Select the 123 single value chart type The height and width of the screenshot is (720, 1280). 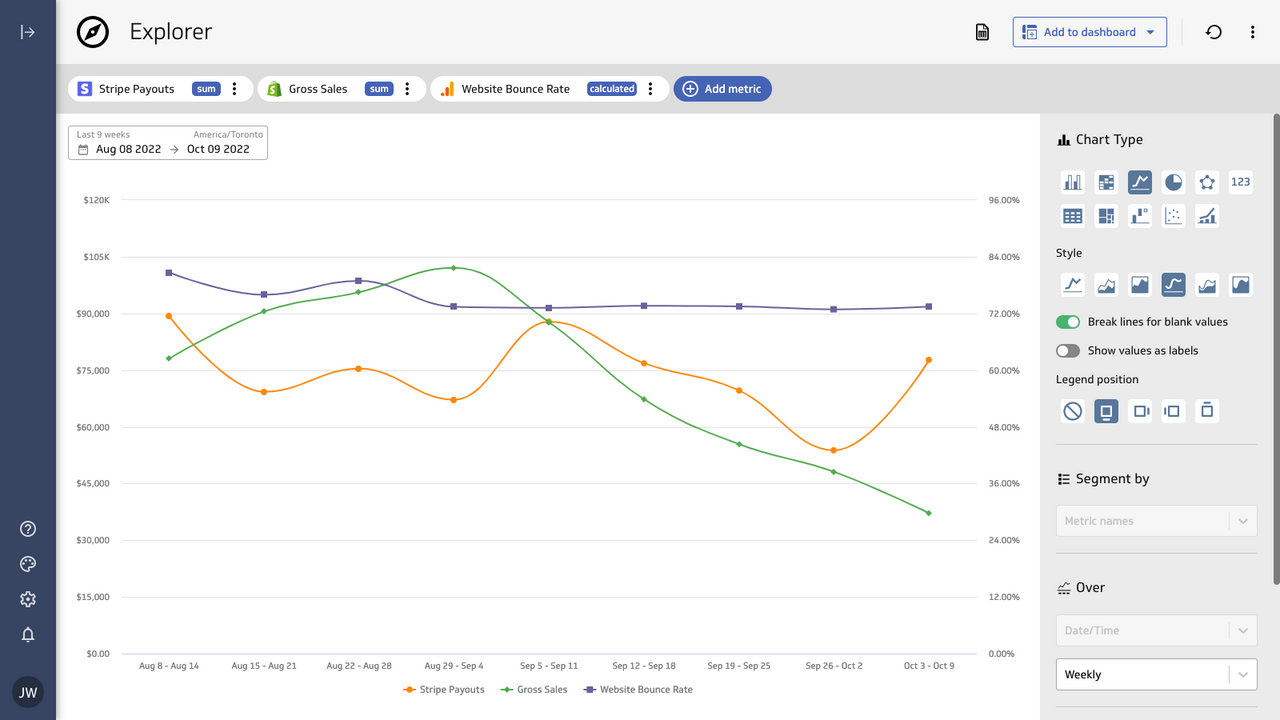[x=1241, y=182]
